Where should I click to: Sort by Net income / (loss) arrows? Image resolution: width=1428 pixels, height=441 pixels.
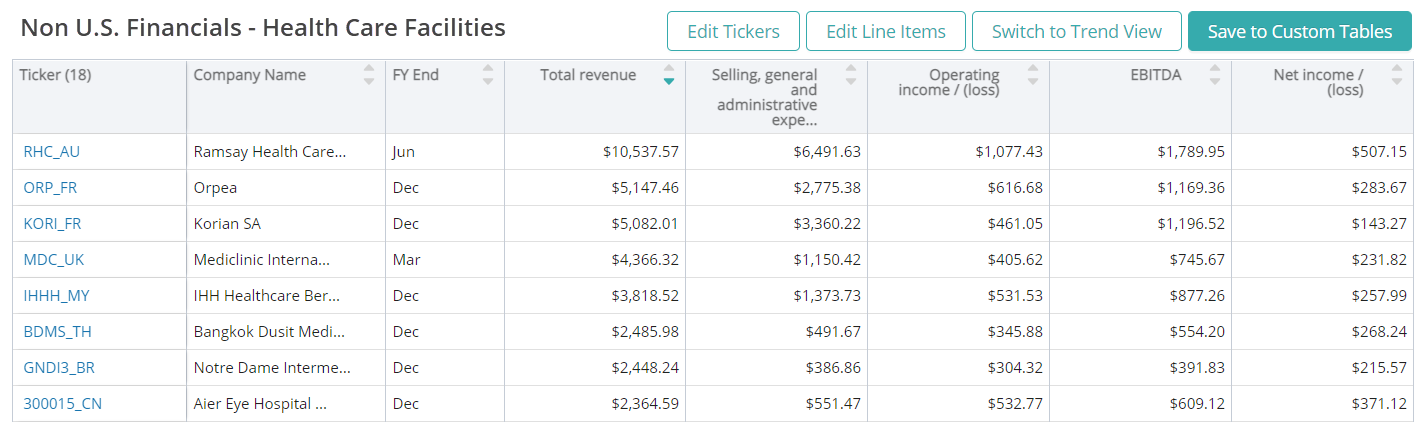click(x=1397, y=75)
